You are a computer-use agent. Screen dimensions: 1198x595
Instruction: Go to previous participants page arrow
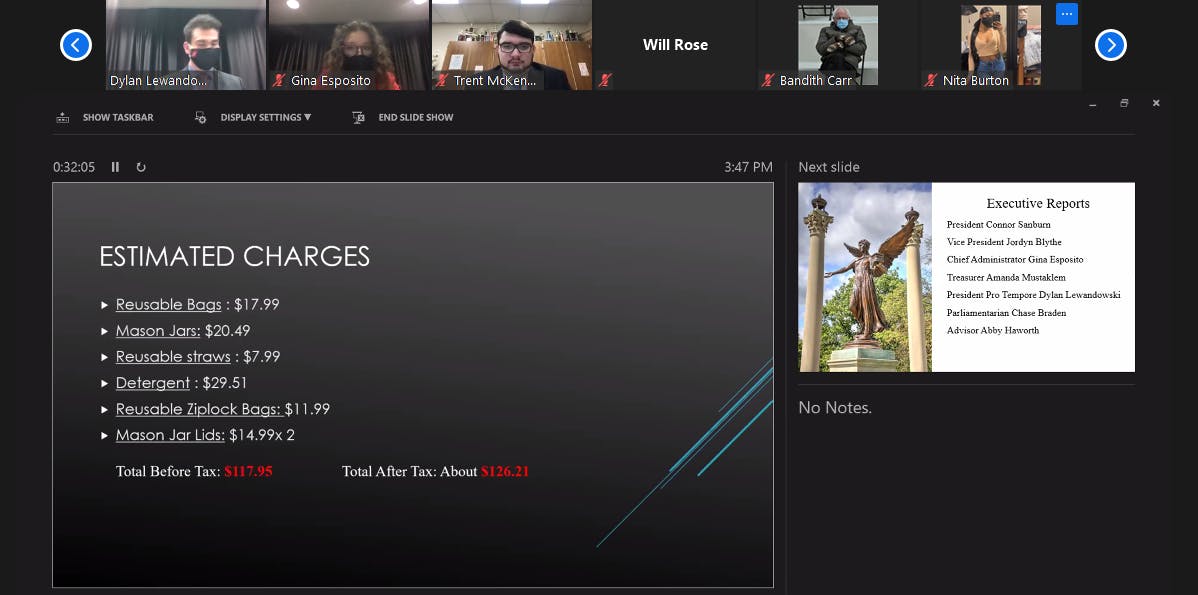(x=76, y=45)
